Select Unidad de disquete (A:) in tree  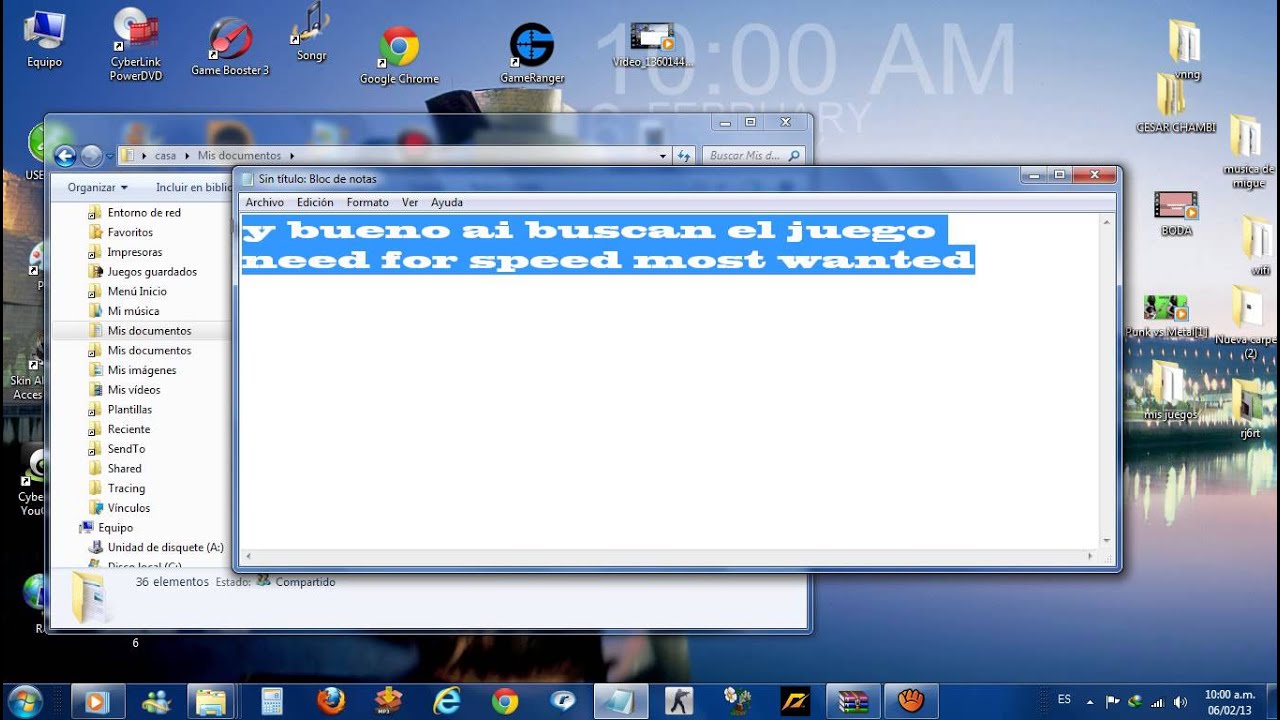pos(165,547)
